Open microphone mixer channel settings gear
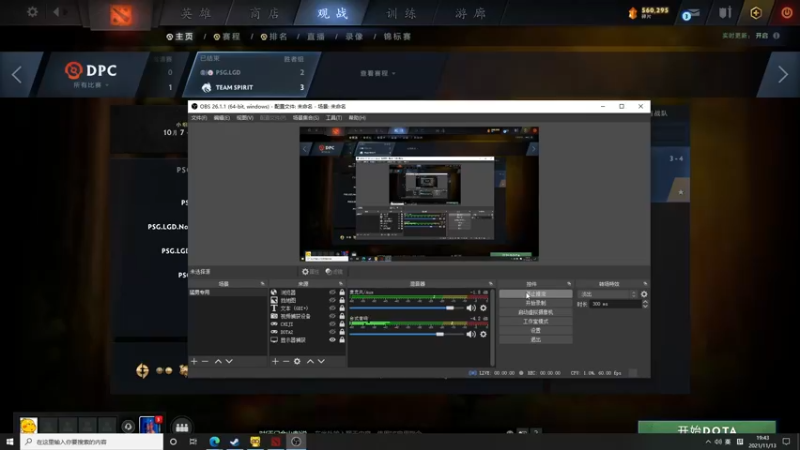800x450 pixels. click(x=483, y=308)
